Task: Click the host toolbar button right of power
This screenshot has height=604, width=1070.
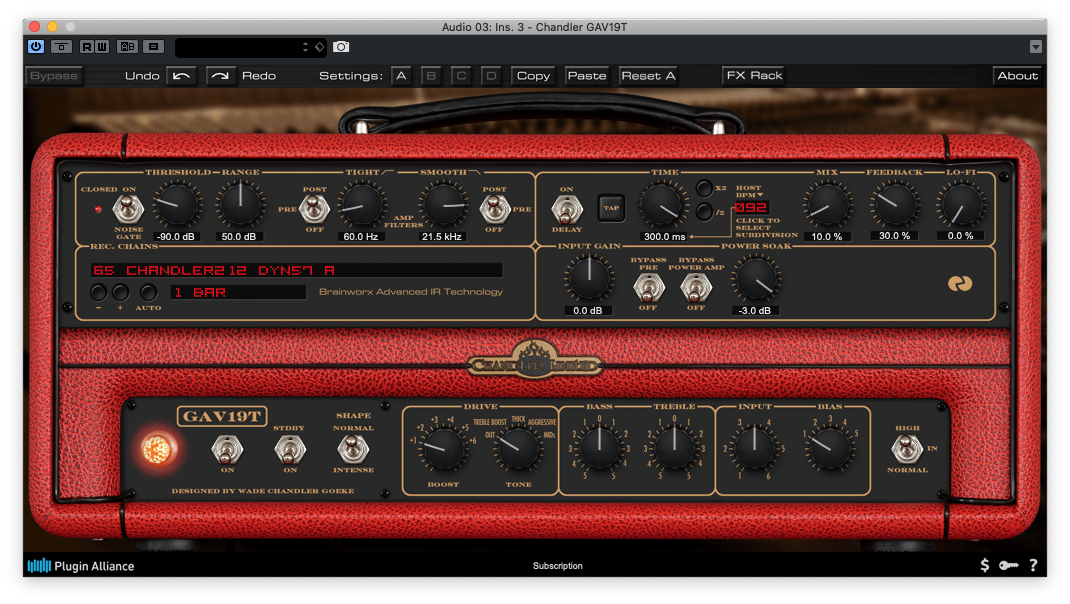Action: 61,46
